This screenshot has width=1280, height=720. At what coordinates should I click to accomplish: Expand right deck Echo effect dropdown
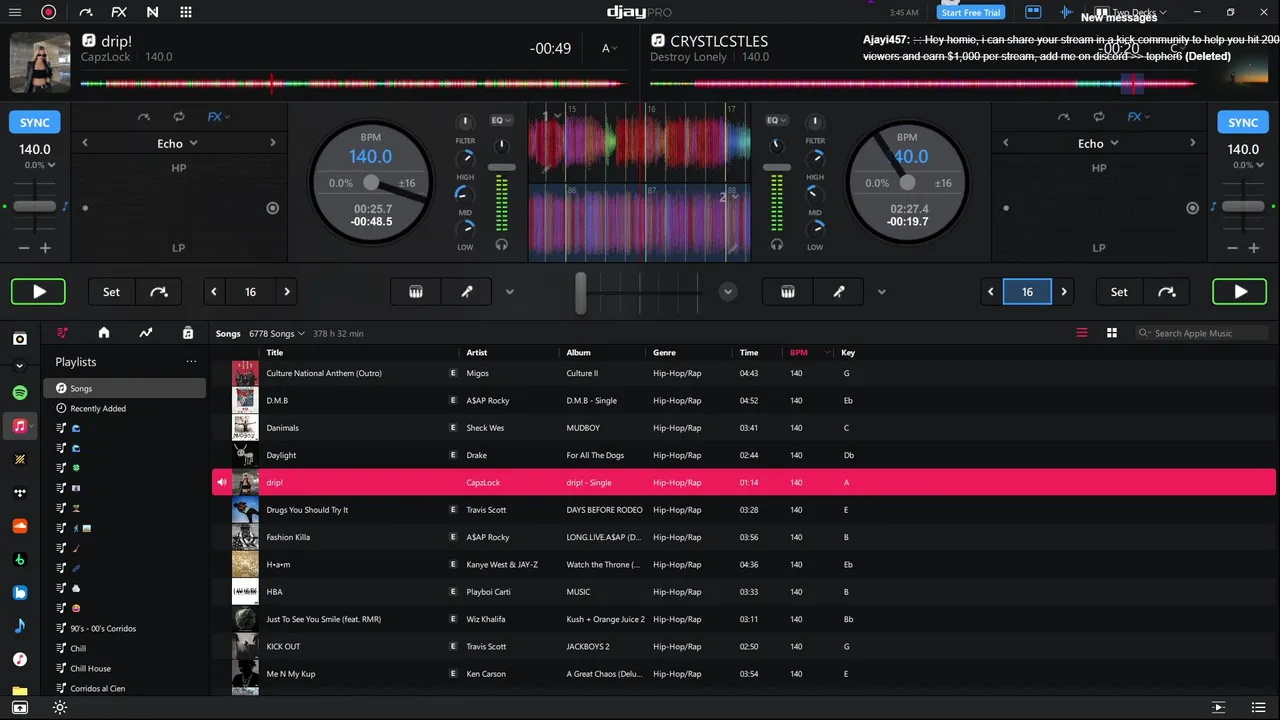point(1098,143)
